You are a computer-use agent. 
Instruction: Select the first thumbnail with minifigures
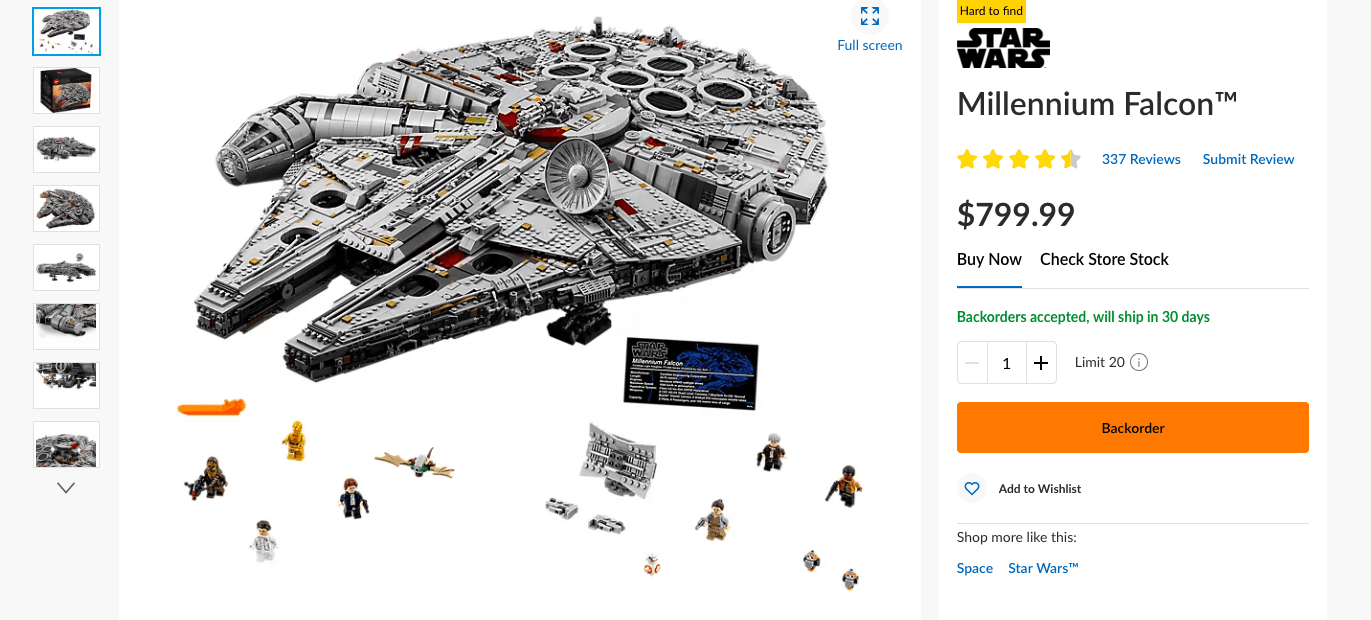point(67,32)
